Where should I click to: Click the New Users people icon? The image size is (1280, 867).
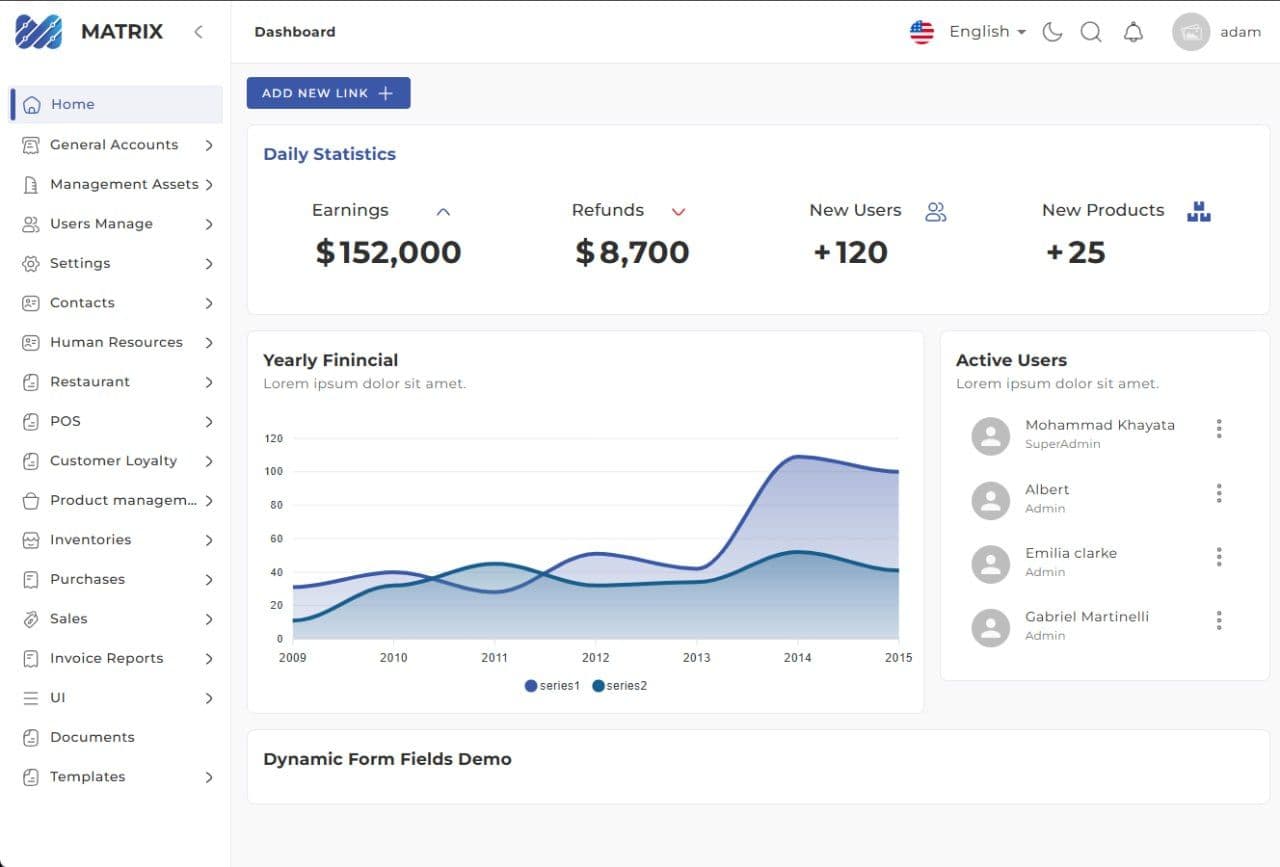pos(935,212)
